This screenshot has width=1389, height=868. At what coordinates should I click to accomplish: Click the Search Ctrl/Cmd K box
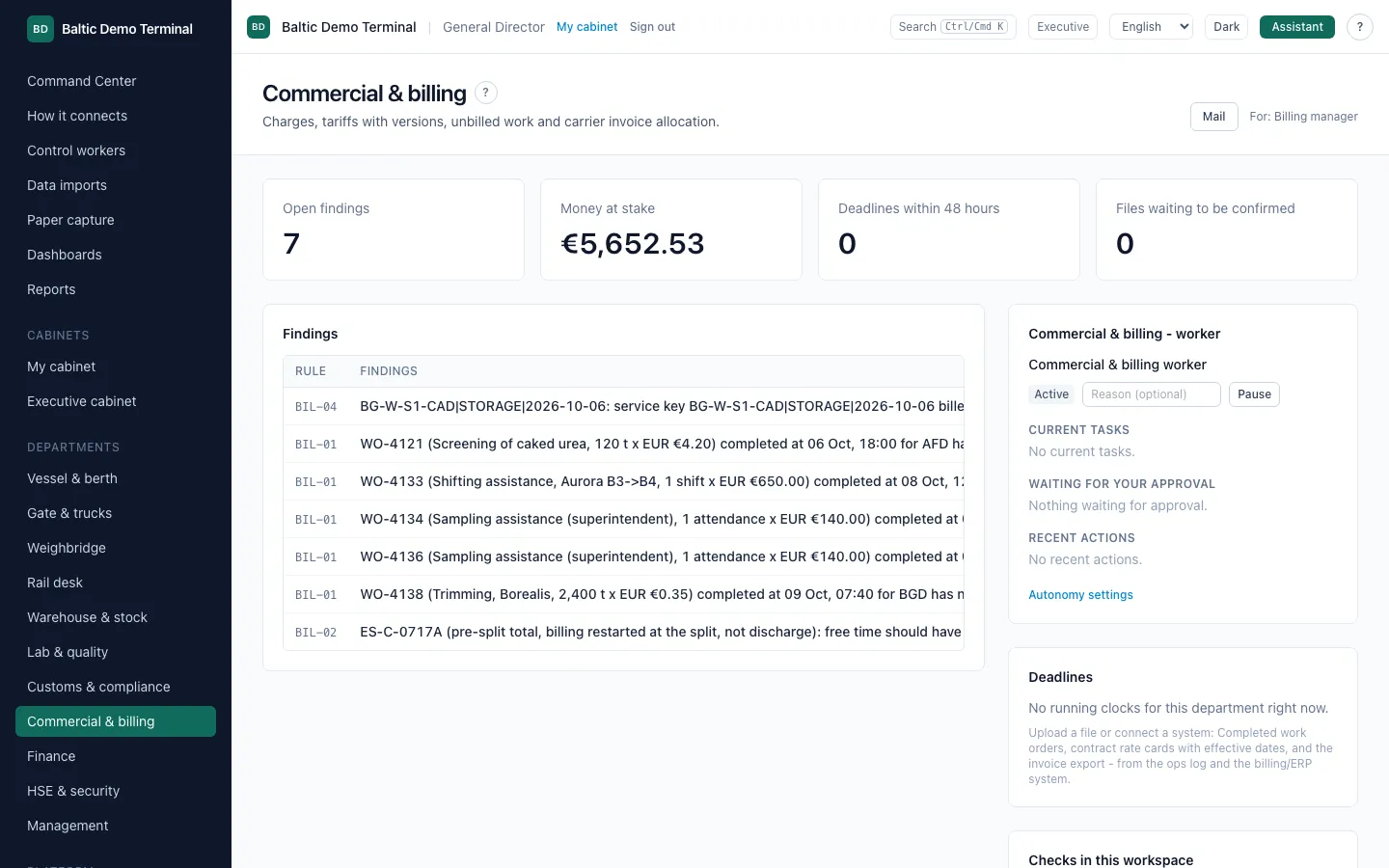click(953, 27)
